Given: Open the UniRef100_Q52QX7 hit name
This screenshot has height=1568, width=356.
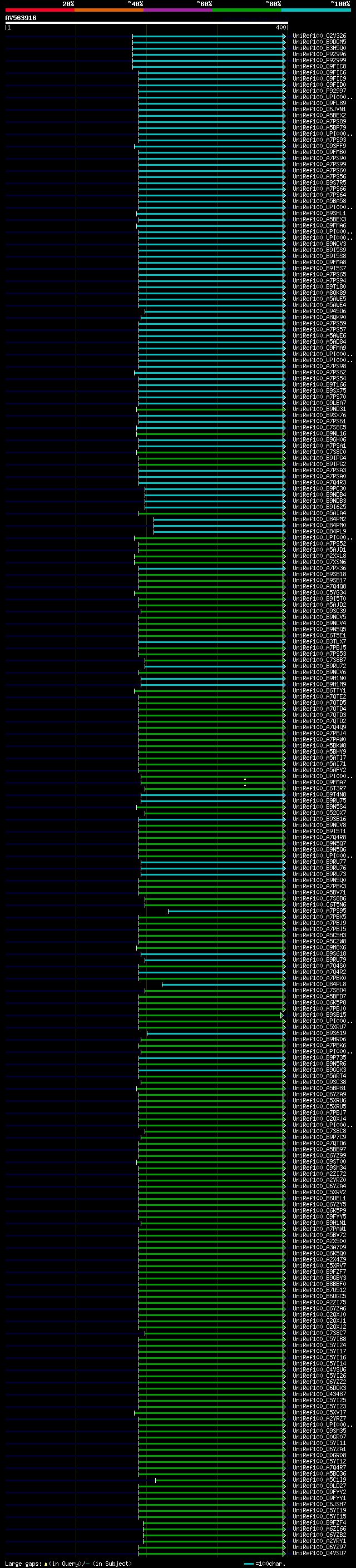Looking at the screenshot, I should point(319,813).
